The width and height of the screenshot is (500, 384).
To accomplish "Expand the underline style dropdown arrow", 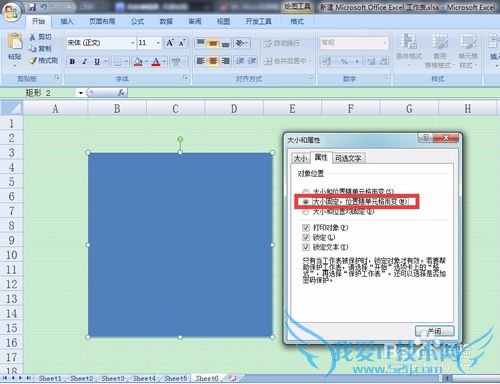I will (105, 62).
